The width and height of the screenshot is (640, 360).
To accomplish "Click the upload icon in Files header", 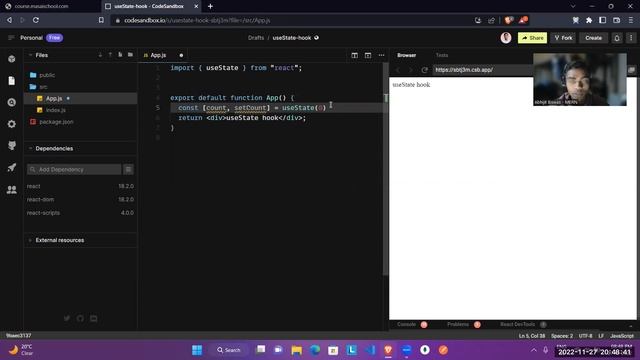I will [110, 55].
